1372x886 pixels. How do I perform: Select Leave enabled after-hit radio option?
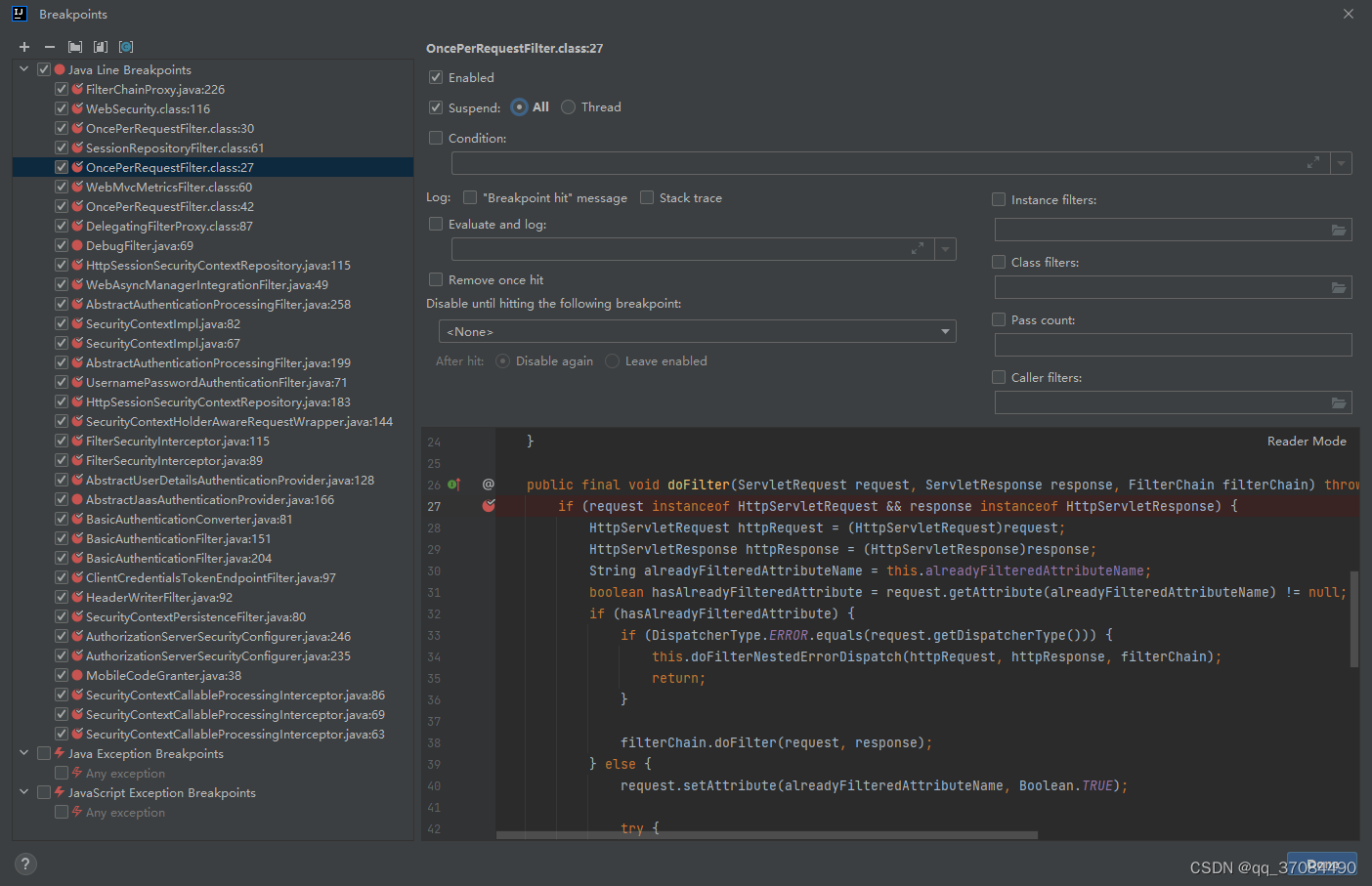613,361
